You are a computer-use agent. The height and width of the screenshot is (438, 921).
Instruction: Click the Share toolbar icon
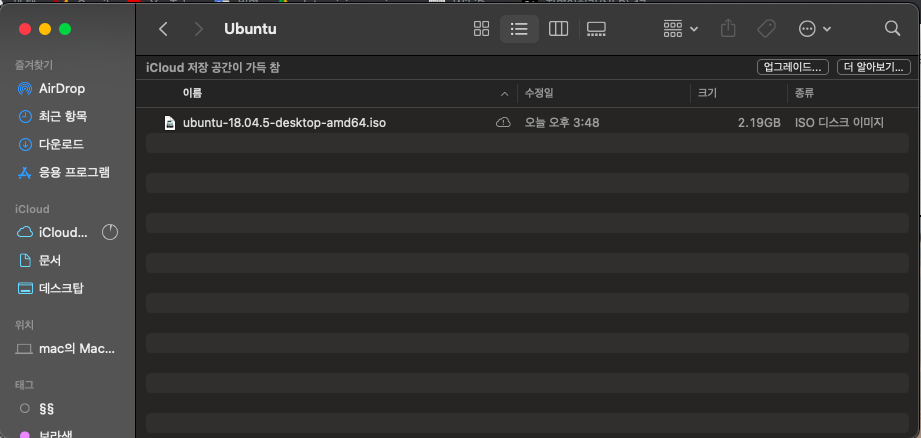728,29
